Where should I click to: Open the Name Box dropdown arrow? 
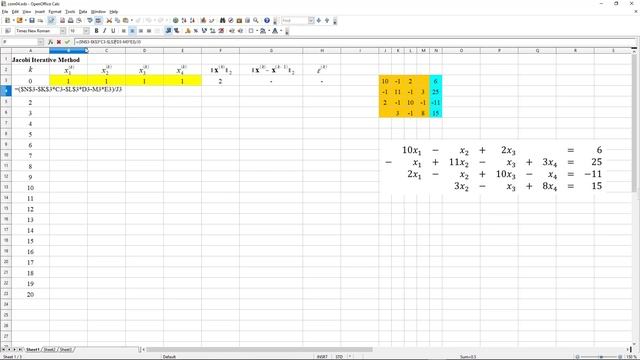40,42
